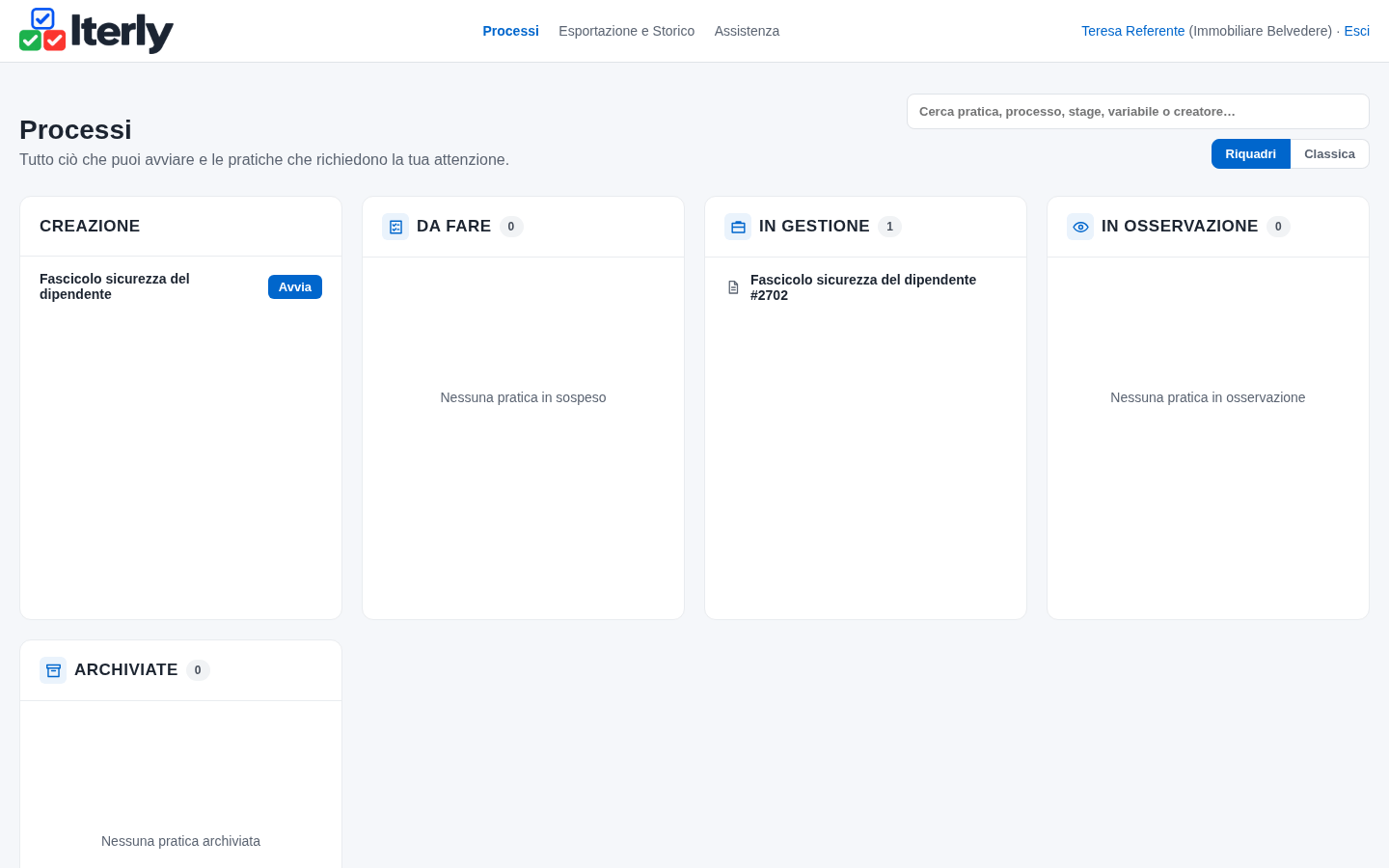
Task: Switch to Classica view
Action: [x=1329, y=154]
